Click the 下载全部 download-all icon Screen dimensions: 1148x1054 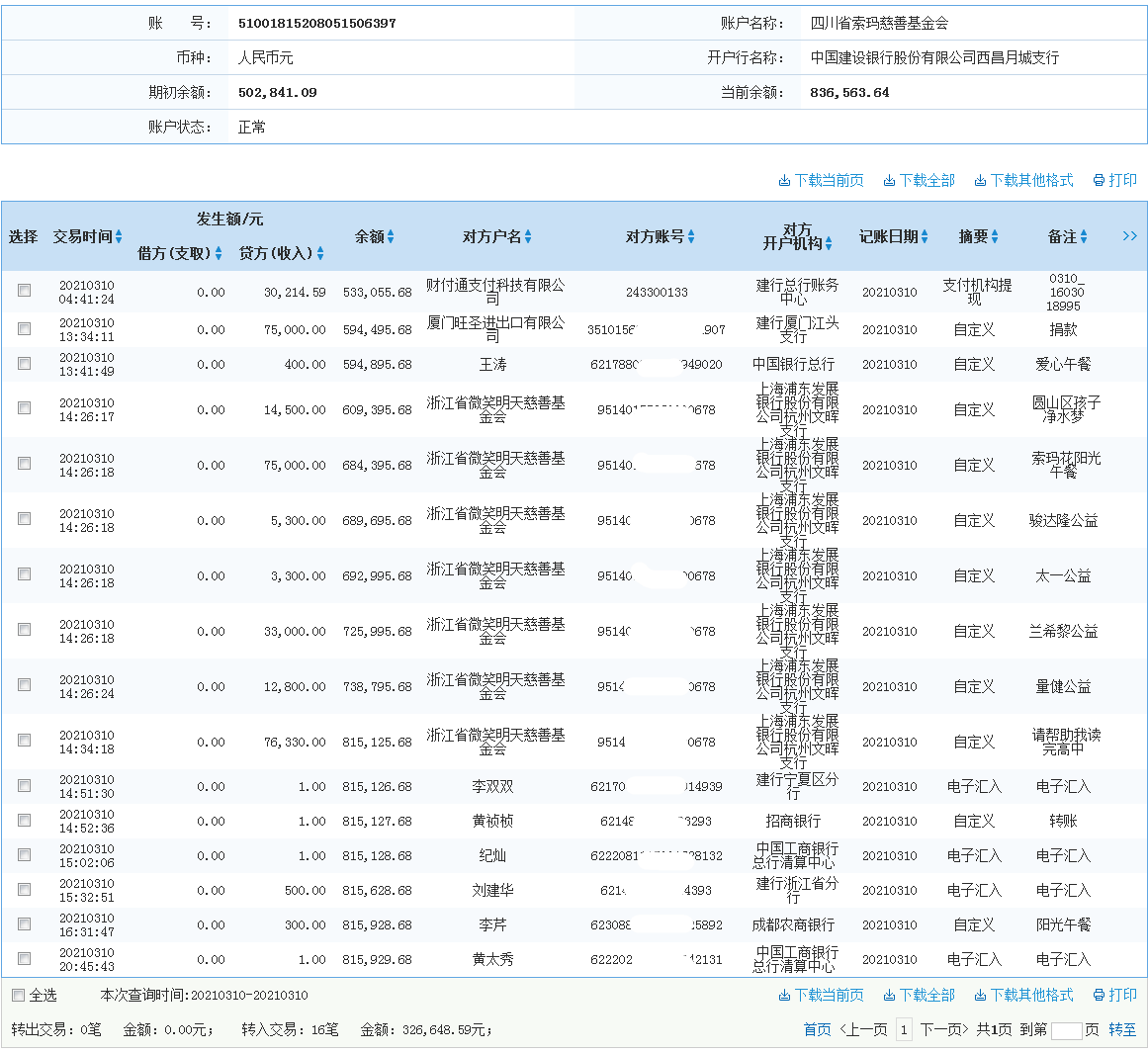point(920,180)
